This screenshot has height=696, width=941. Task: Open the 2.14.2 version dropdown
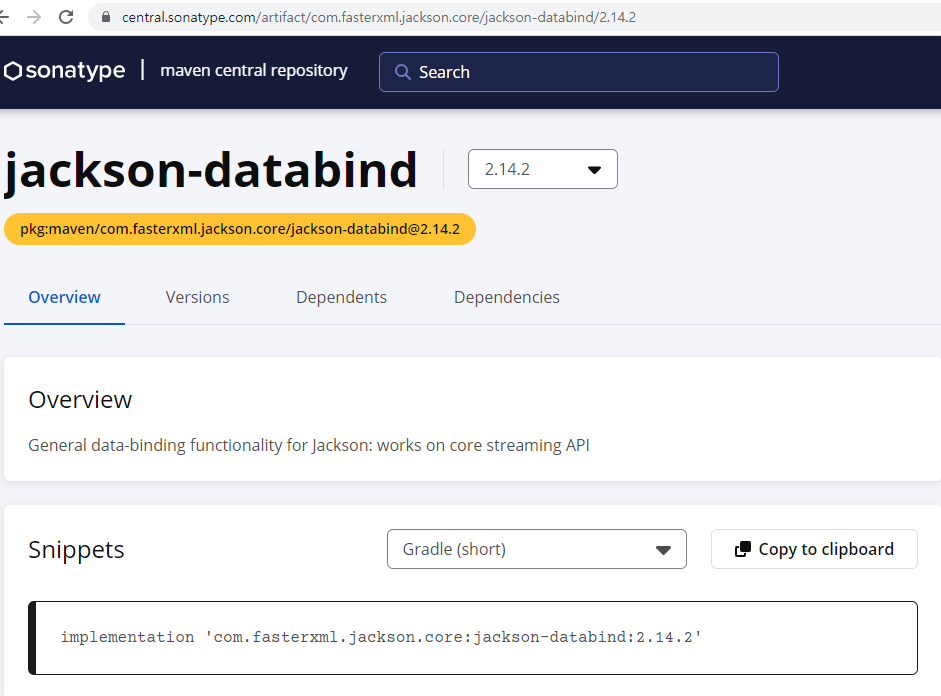[543, 169]
